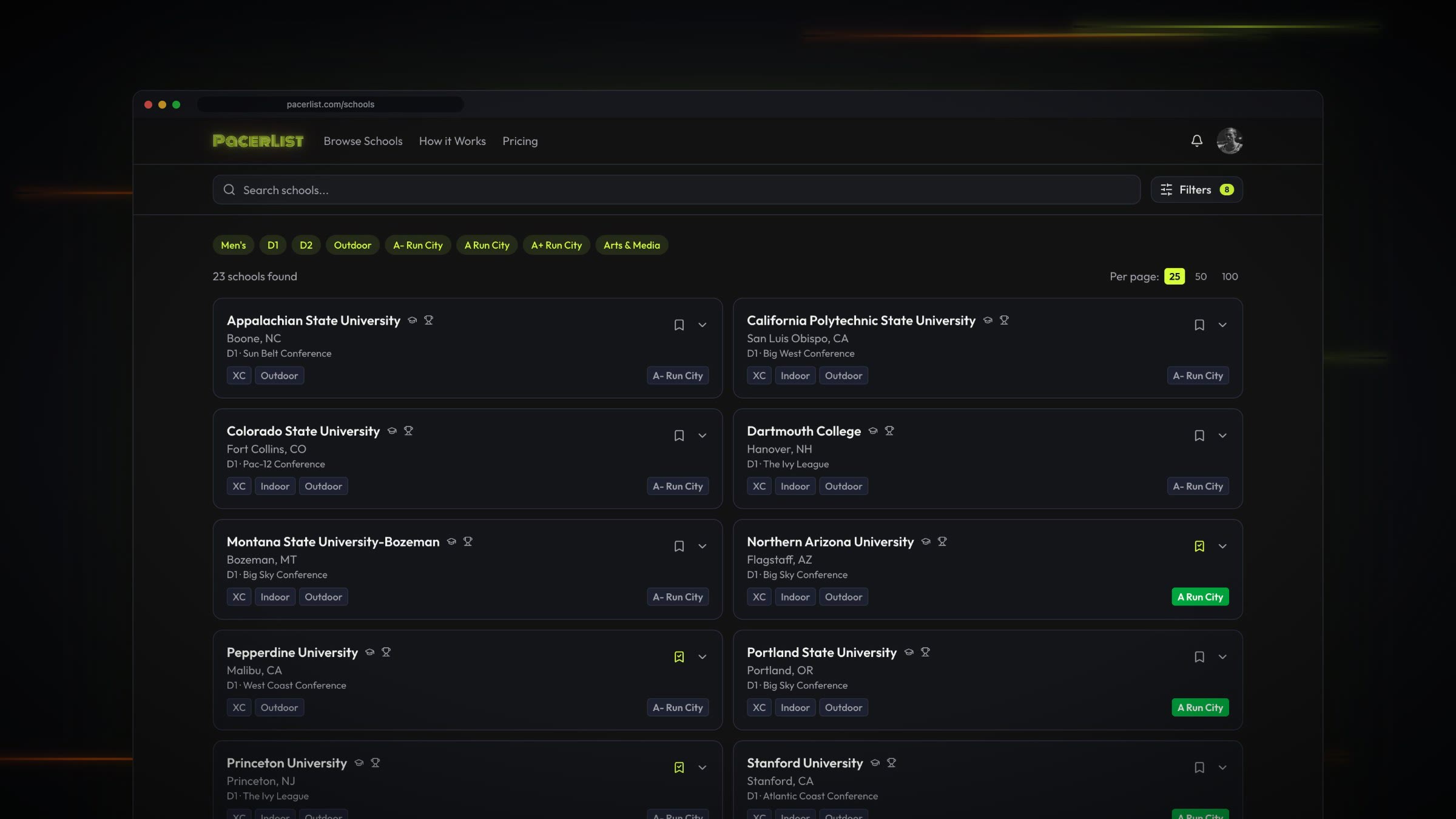This screenshot has width=1456, height=819.
Task: Expand California Polytechnic State University card
Action: 1222,325
